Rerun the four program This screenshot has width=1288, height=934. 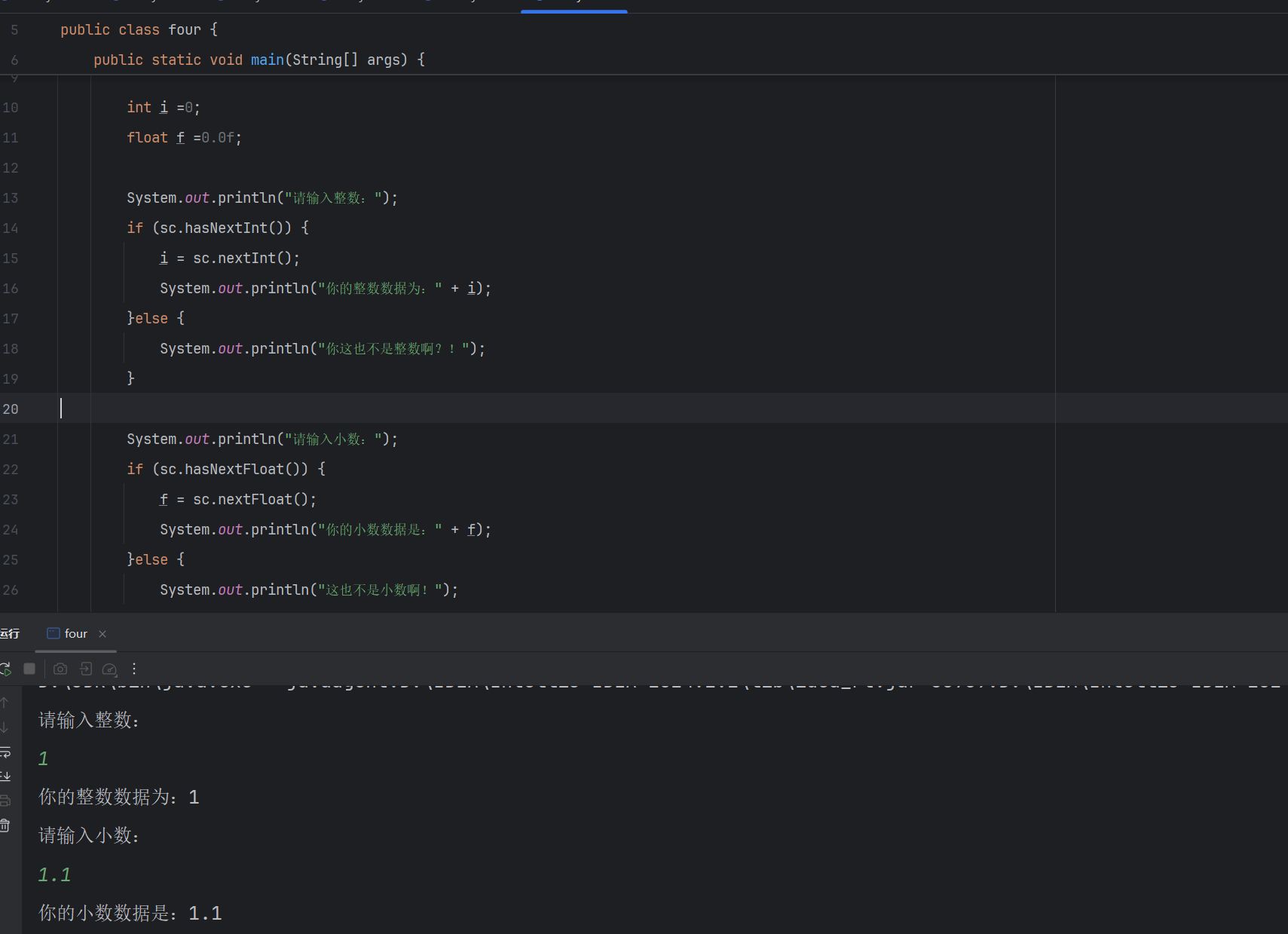[5, 669]
